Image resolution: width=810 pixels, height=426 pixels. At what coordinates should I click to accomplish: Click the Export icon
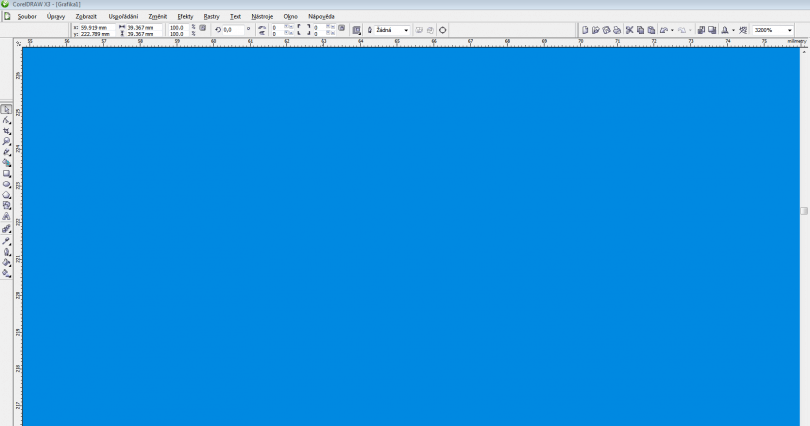tap(712, 30)
